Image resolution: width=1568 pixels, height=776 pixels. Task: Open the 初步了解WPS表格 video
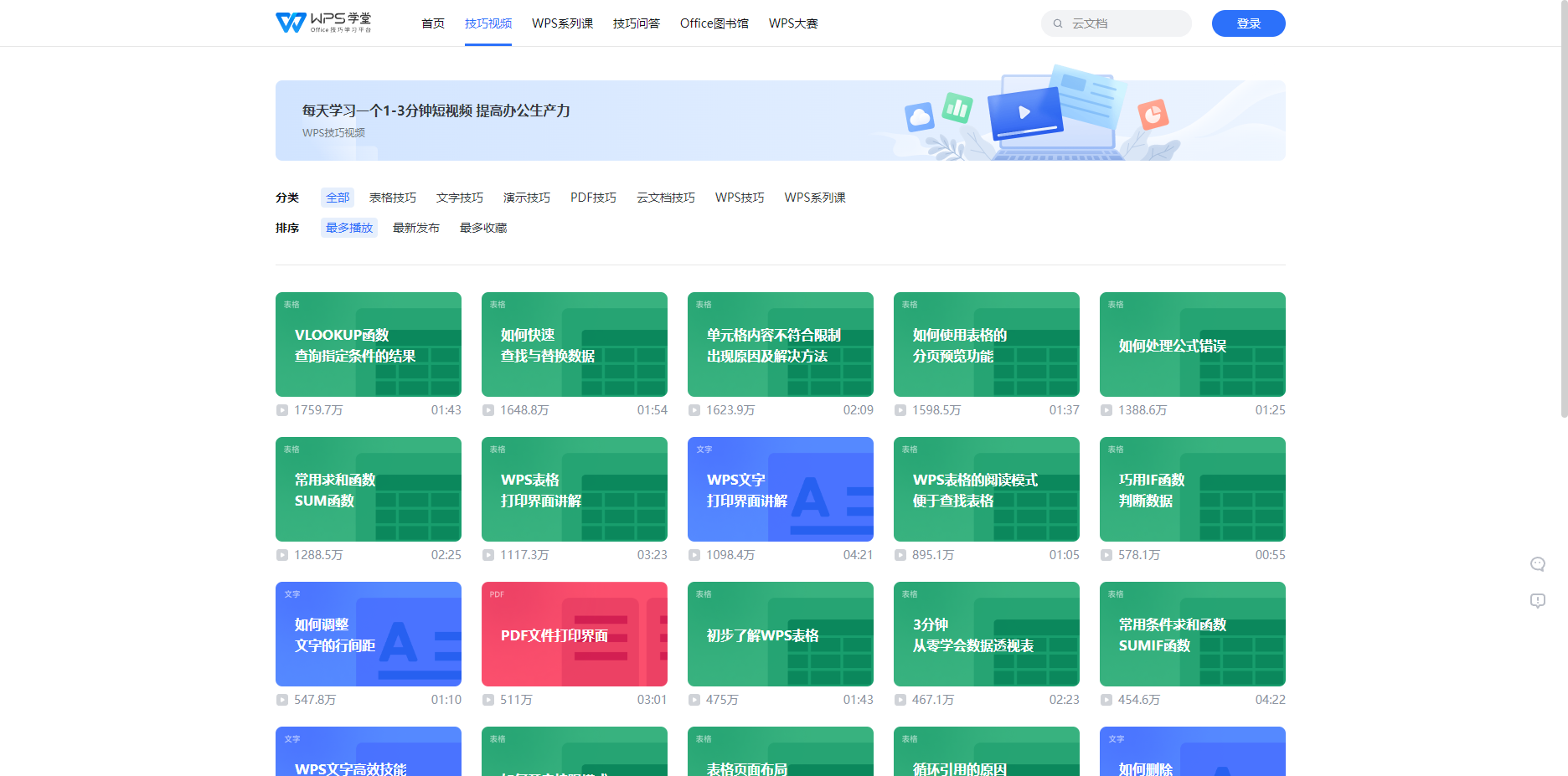tap(781, 634)
